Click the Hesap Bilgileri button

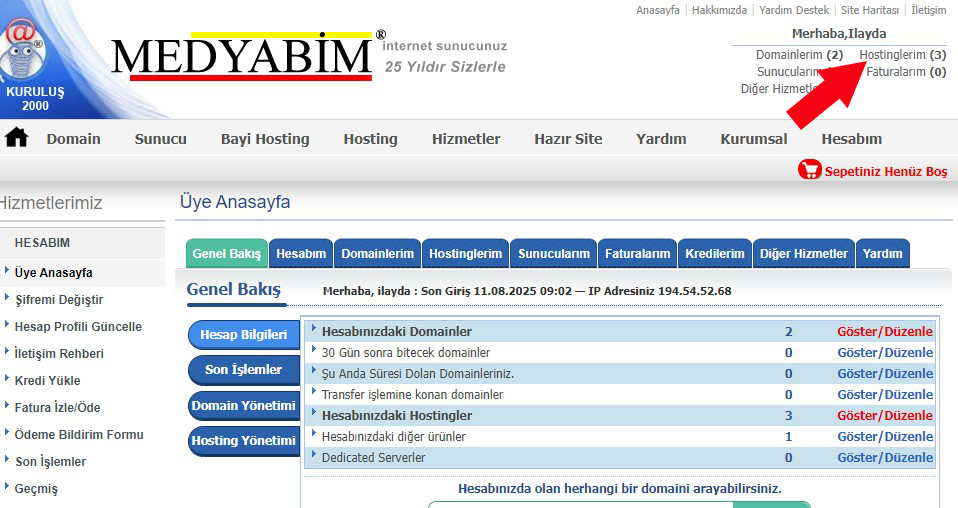(x=243, y=334)
